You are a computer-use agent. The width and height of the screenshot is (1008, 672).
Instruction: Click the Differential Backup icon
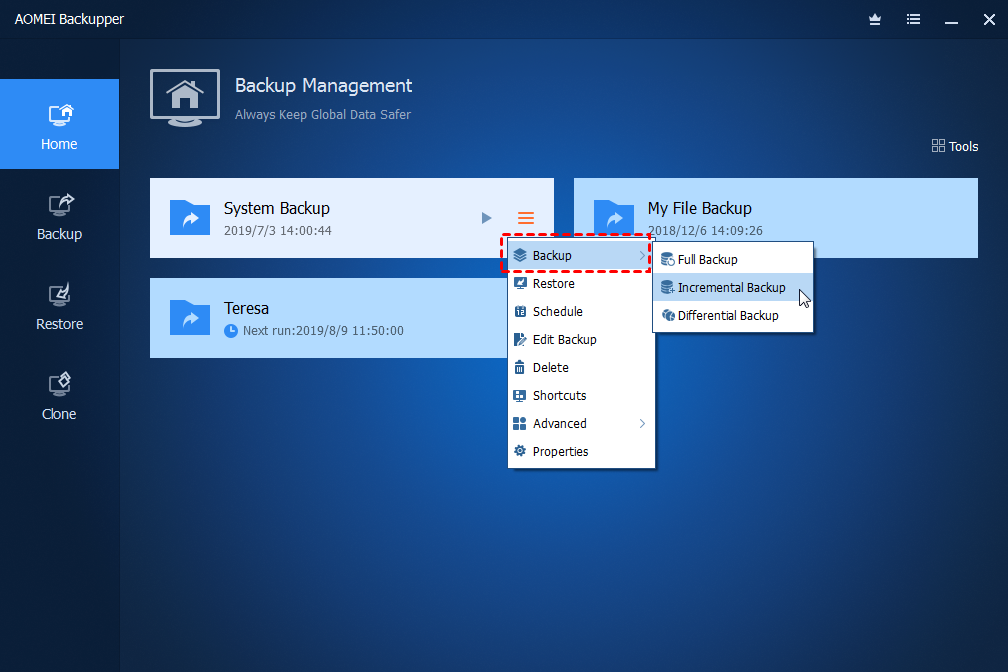click(x=668, y=315)
